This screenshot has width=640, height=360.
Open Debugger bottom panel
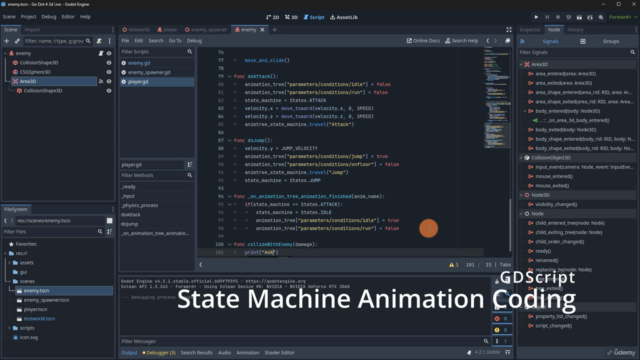159,353
